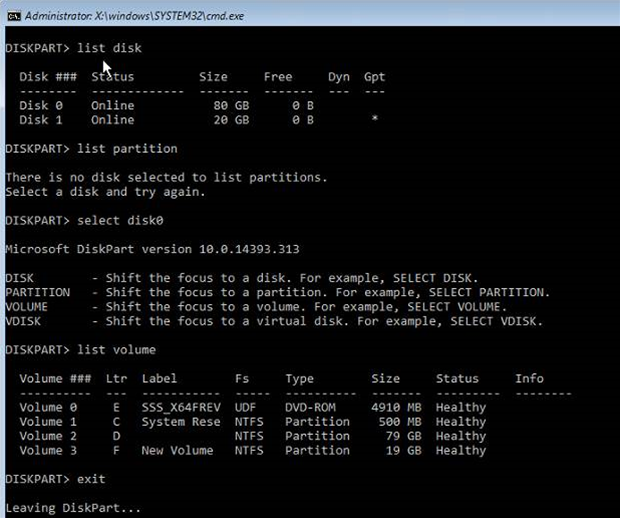
Task: Click the 'Dyn' column header
Action: (x=338, y=77)
